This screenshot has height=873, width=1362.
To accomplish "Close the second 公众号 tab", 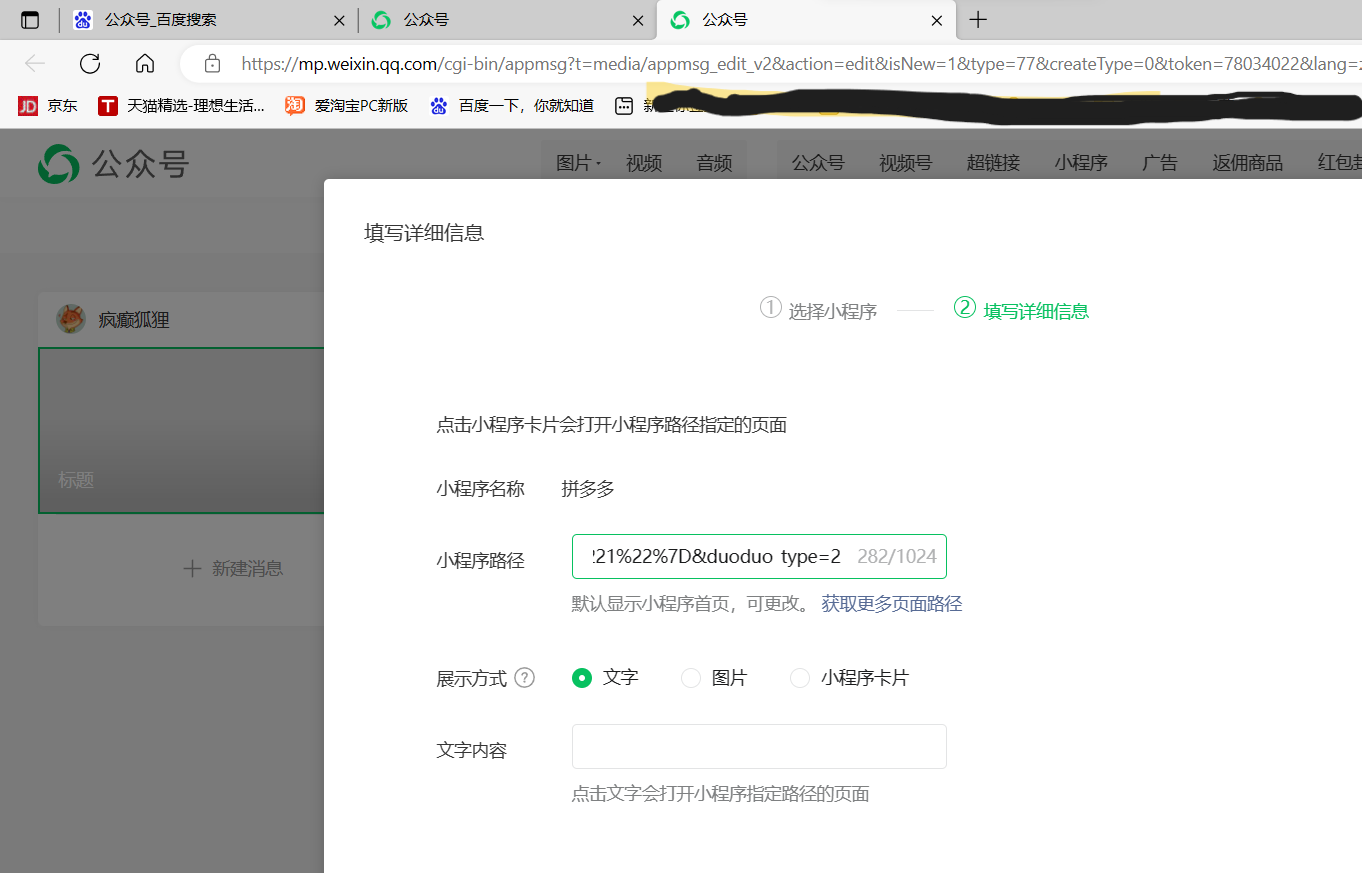I will pos(638,20).
